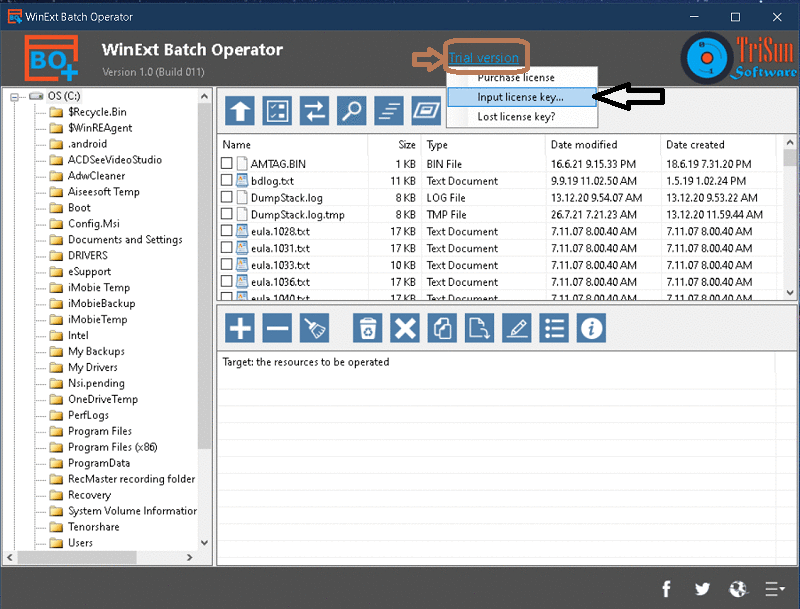Click the upward arrow navigation icon
The width and height of the screenshot is (800, 609).
pyautogui.click(x=239, y=110)
